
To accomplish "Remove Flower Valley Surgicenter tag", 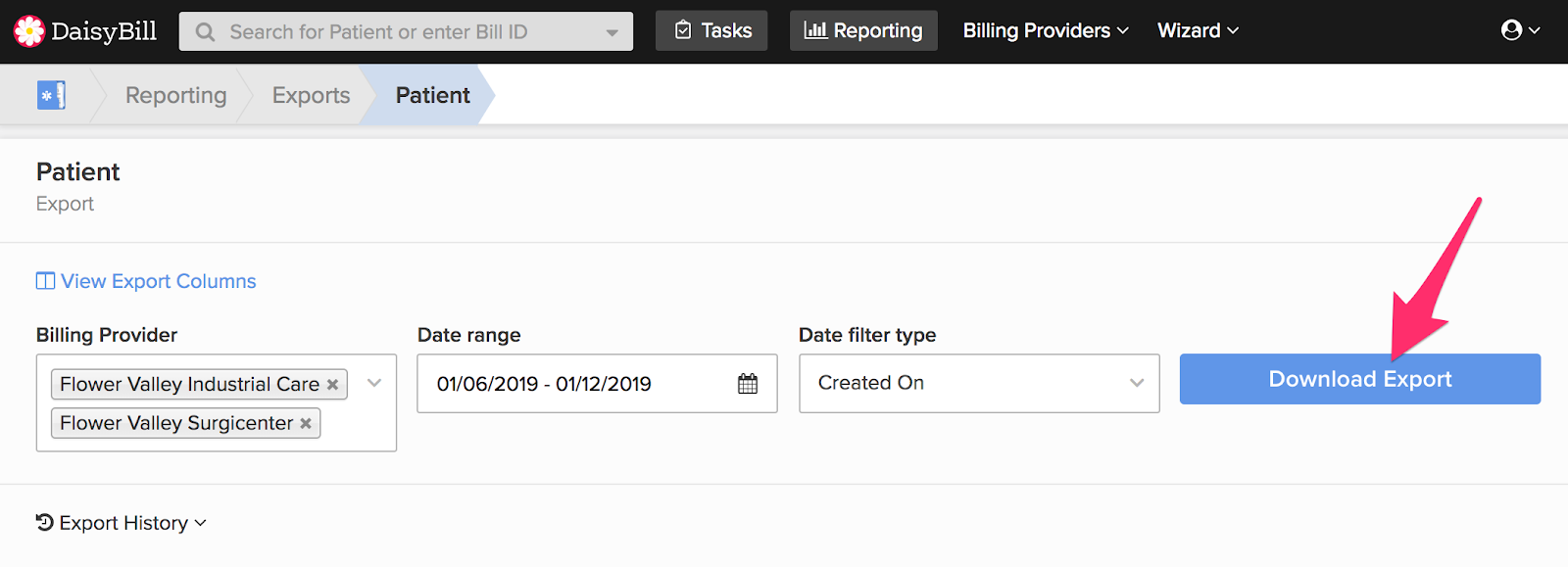I will tap(306, 424).
